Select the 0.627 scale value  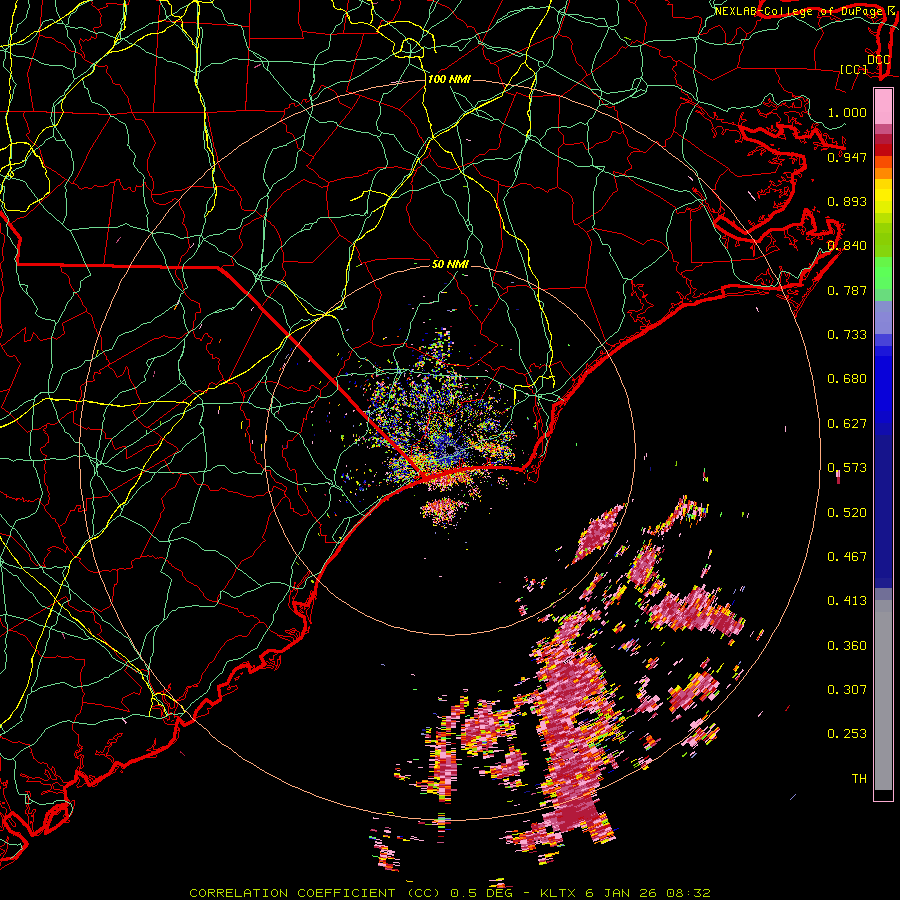point(847,424)
